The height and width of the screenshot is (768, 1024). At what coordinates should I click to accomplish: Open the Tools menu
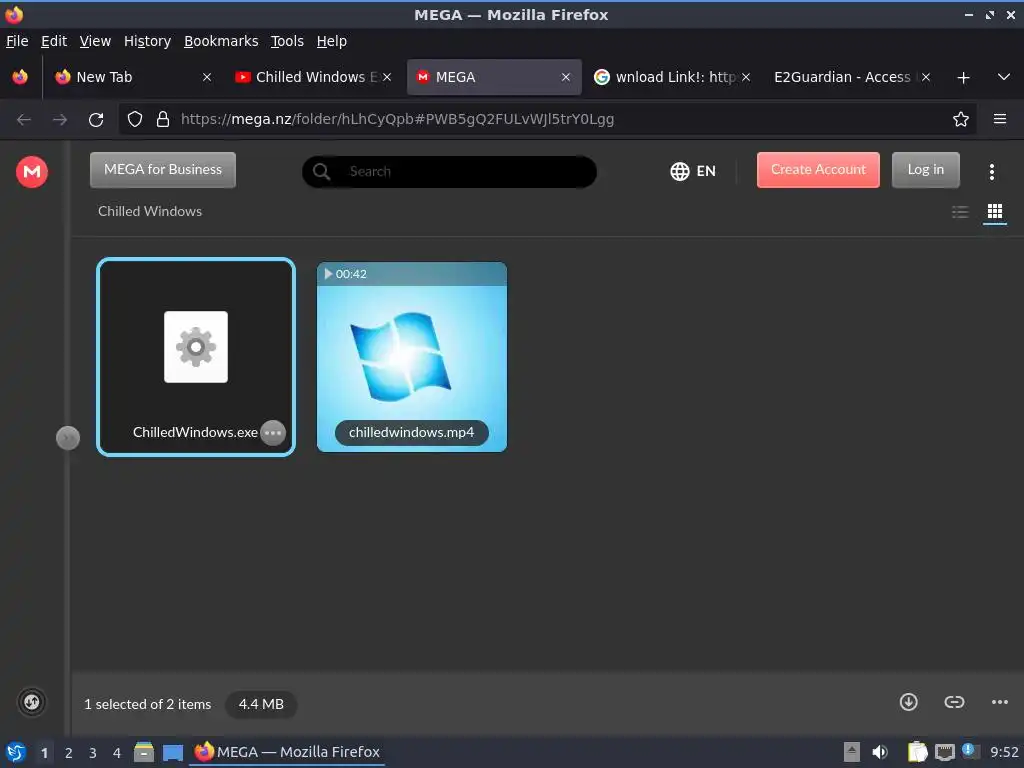click(287, 41)
